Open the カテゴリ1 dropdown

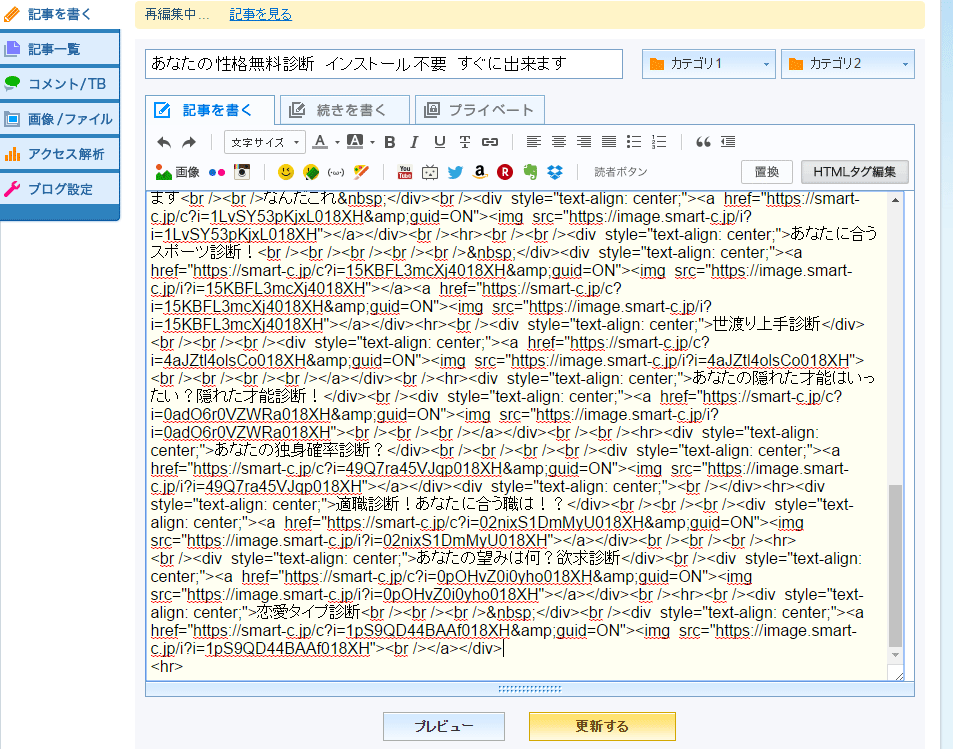click(x=708, y=65)
